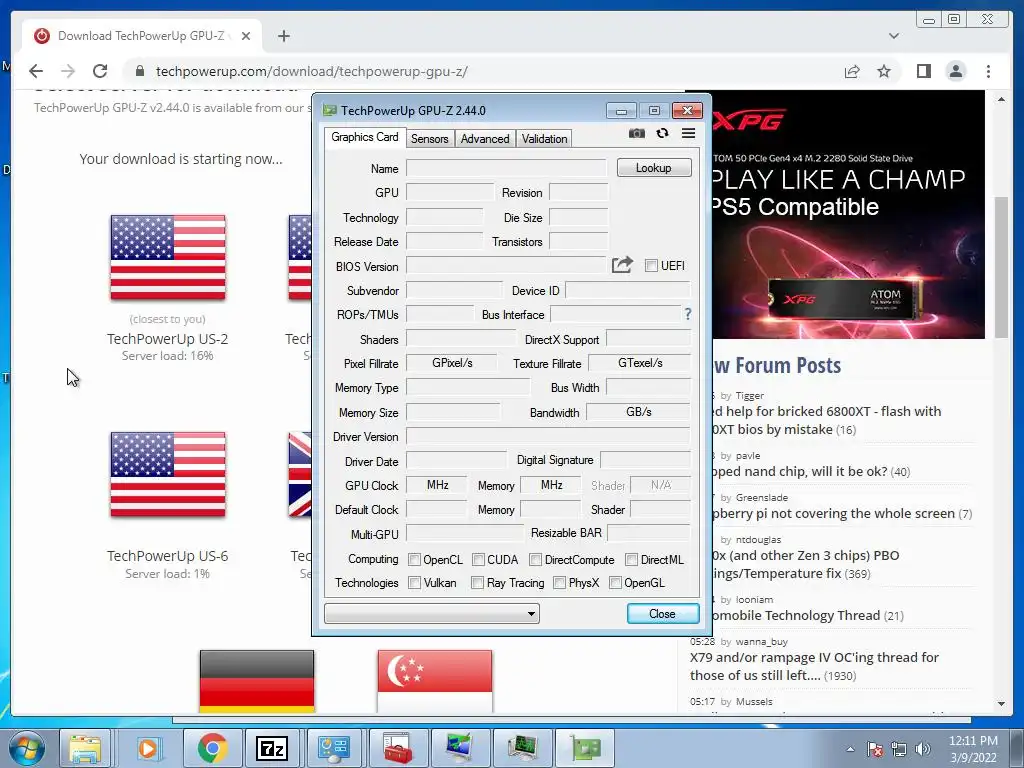Open the X79 rampage IV thread link
This screenshot has width=1024, height=768.
[814, 666]
